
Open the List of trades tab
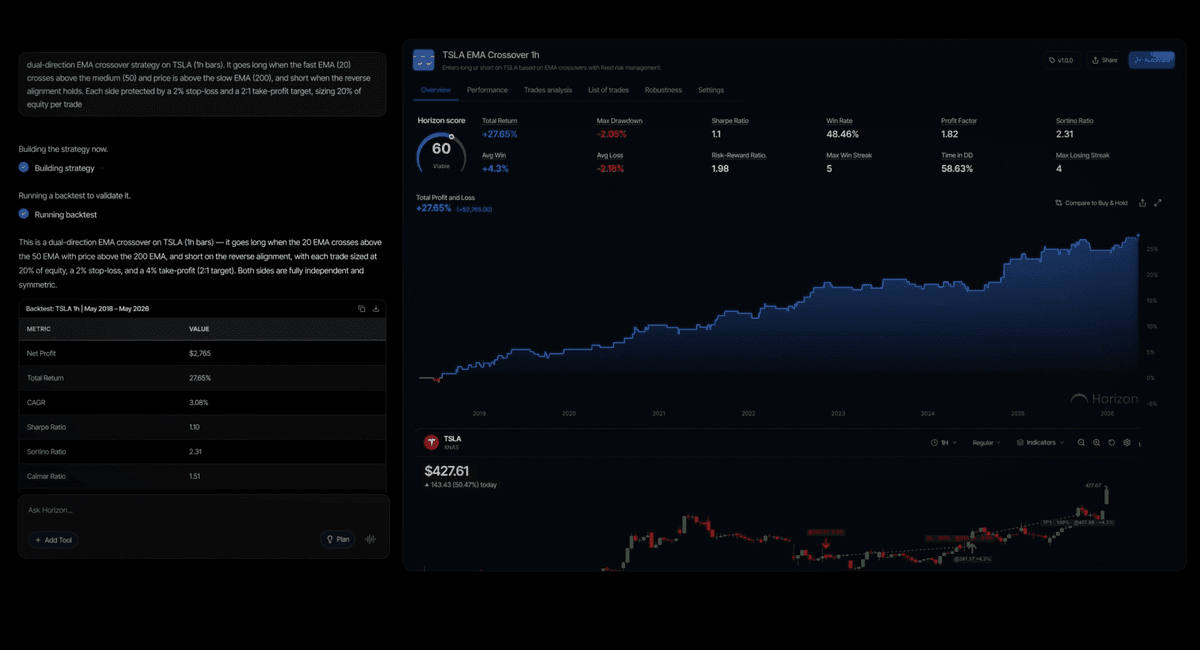[608, 90]
